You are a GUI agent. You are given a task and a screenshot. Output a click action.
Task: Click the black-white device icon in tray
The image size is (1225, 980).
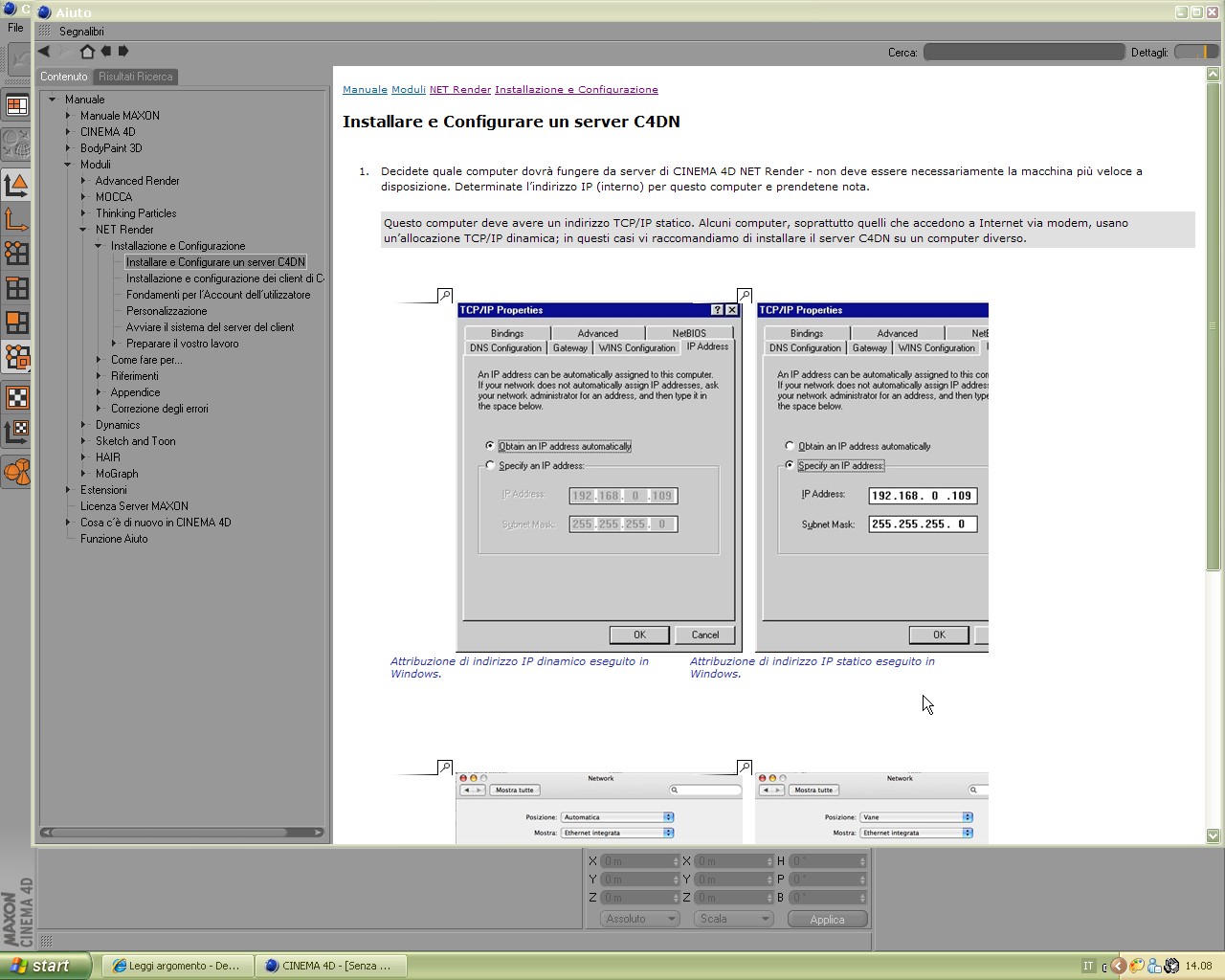(x=1171, y=966)
